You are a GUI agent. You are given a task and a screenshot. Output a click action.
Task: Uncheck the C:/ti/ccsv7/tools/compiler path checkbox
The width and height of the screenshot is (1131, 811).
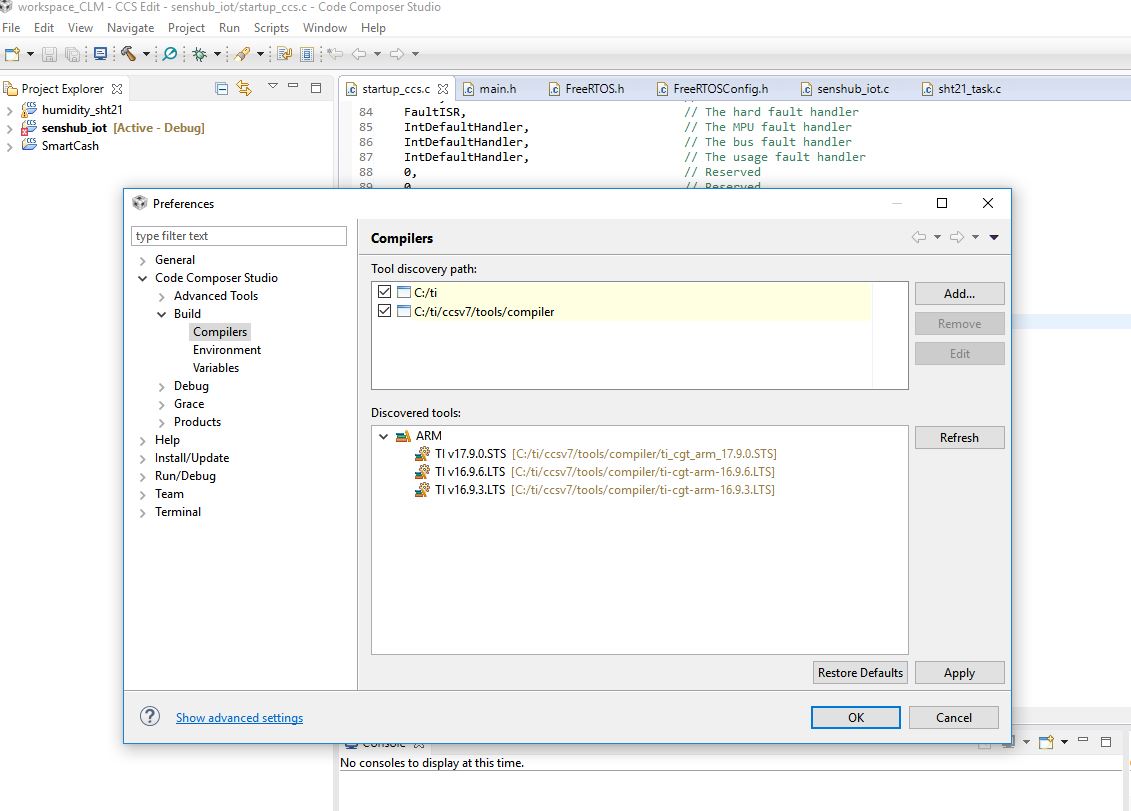click(385, 311)
